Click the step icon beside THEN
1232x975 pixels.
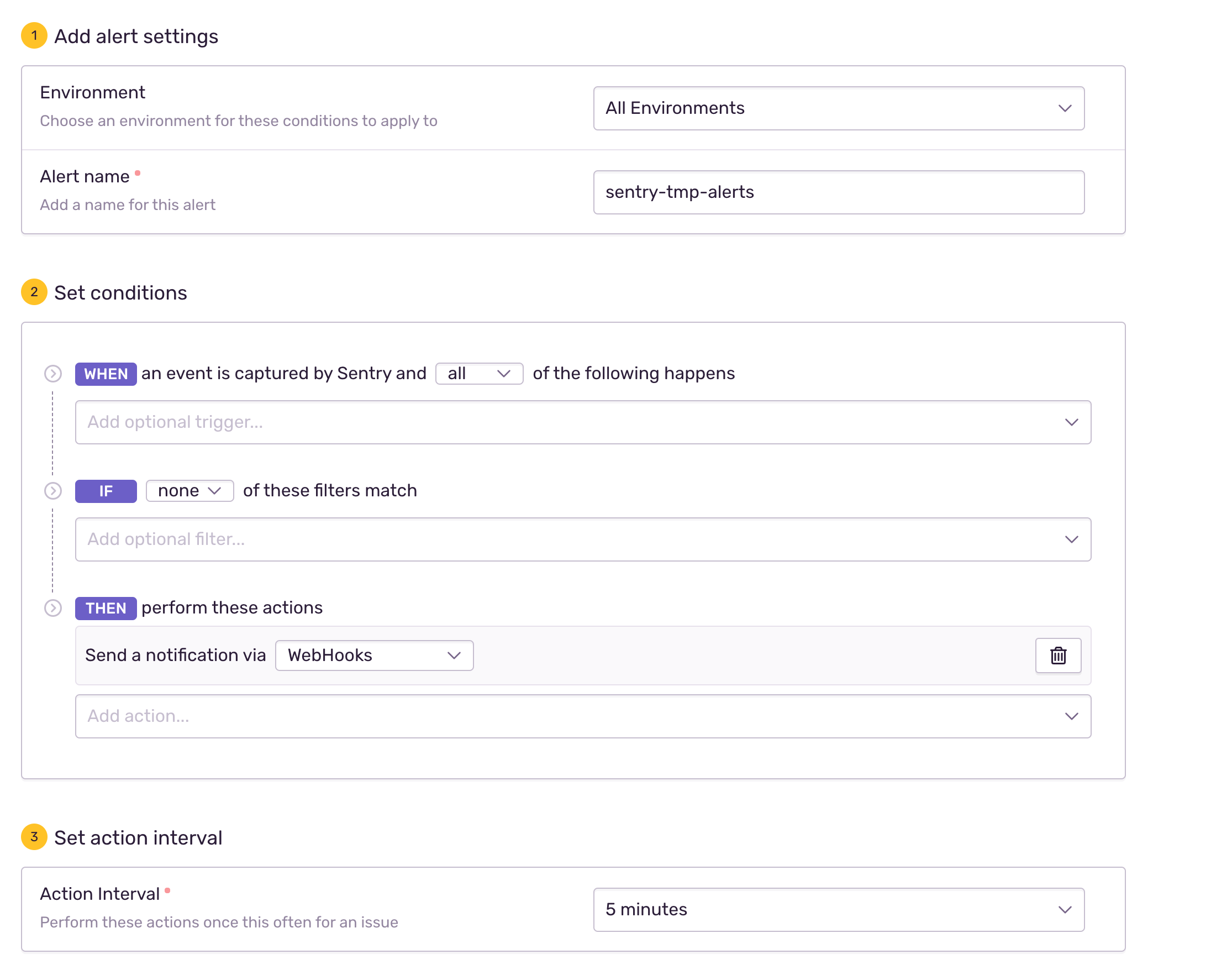(53, 608)
